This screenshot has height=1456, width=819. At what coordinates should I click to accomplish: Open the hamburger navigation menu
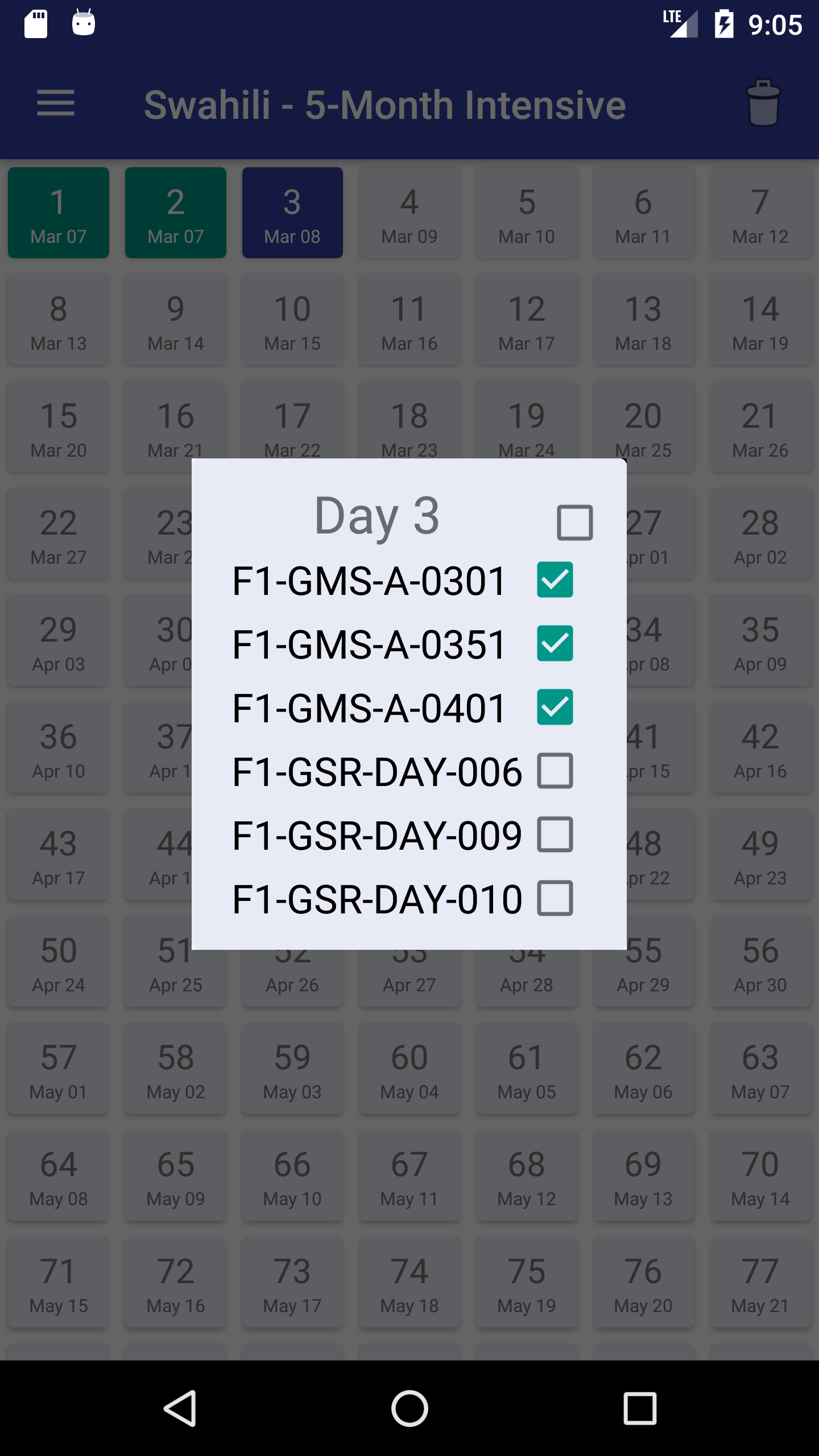tap(56, 104)
